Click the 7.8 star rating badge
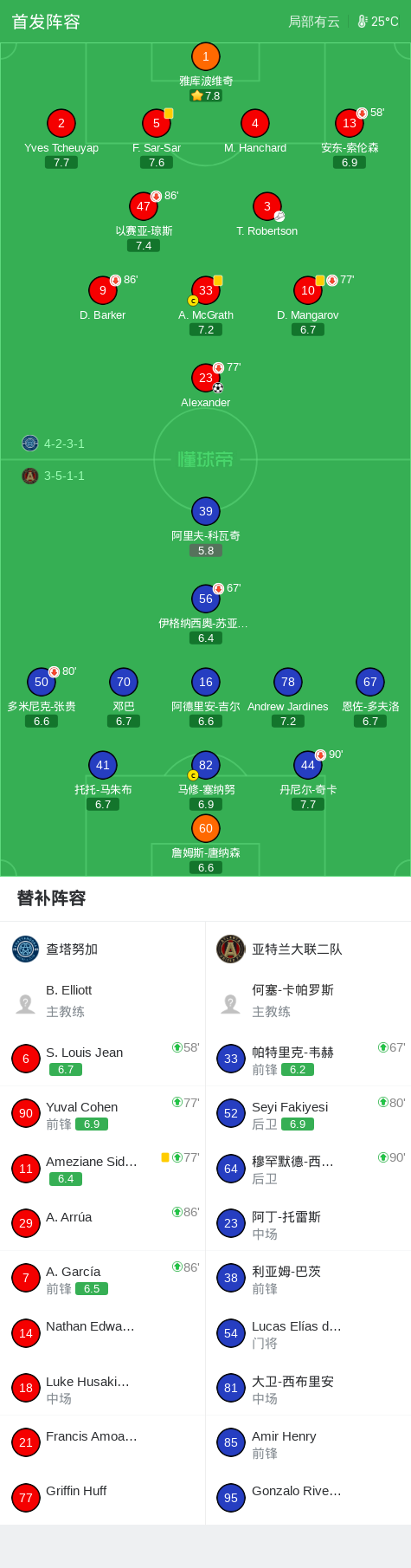 pos(206,96)
